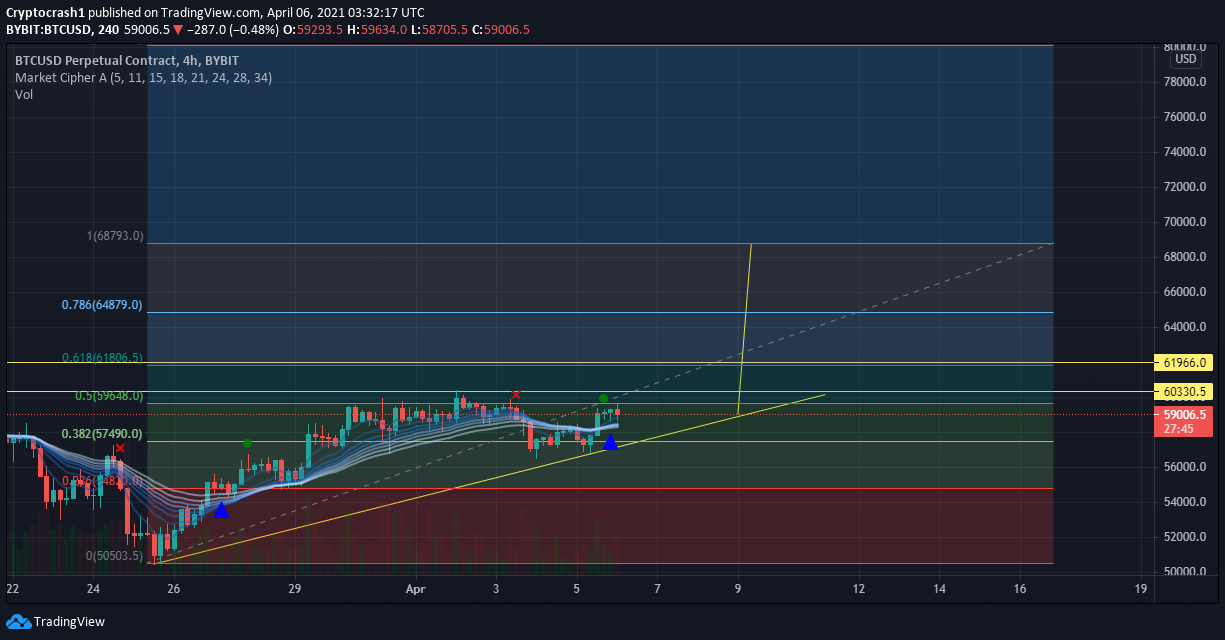1225x640 pixels.
Task: Select the 0.786(64879.0) Fibonacci level label
Action: click(x=102, y=304)
